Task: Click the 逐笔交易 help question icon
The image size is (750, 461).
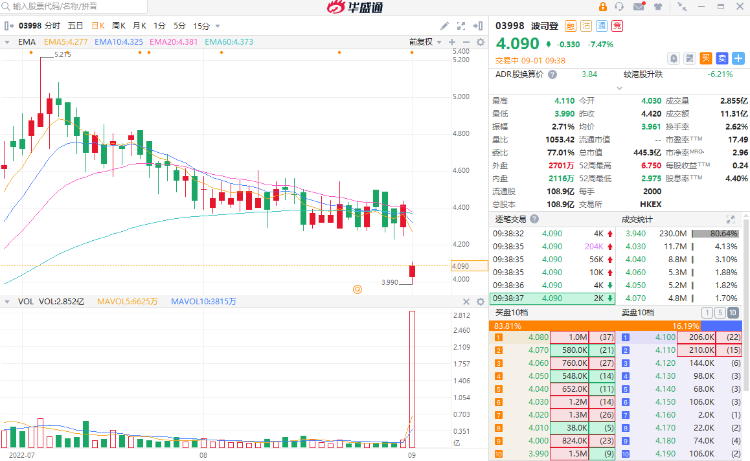Action: click(x=534, y=219)
